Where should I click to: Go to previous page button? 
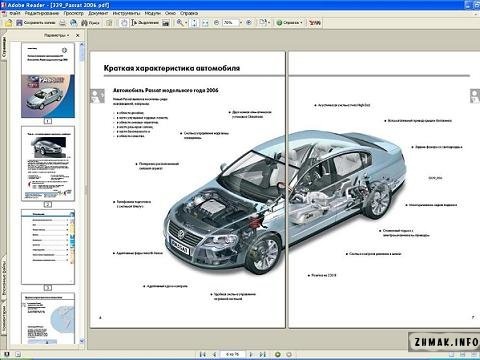click(214, 354)
